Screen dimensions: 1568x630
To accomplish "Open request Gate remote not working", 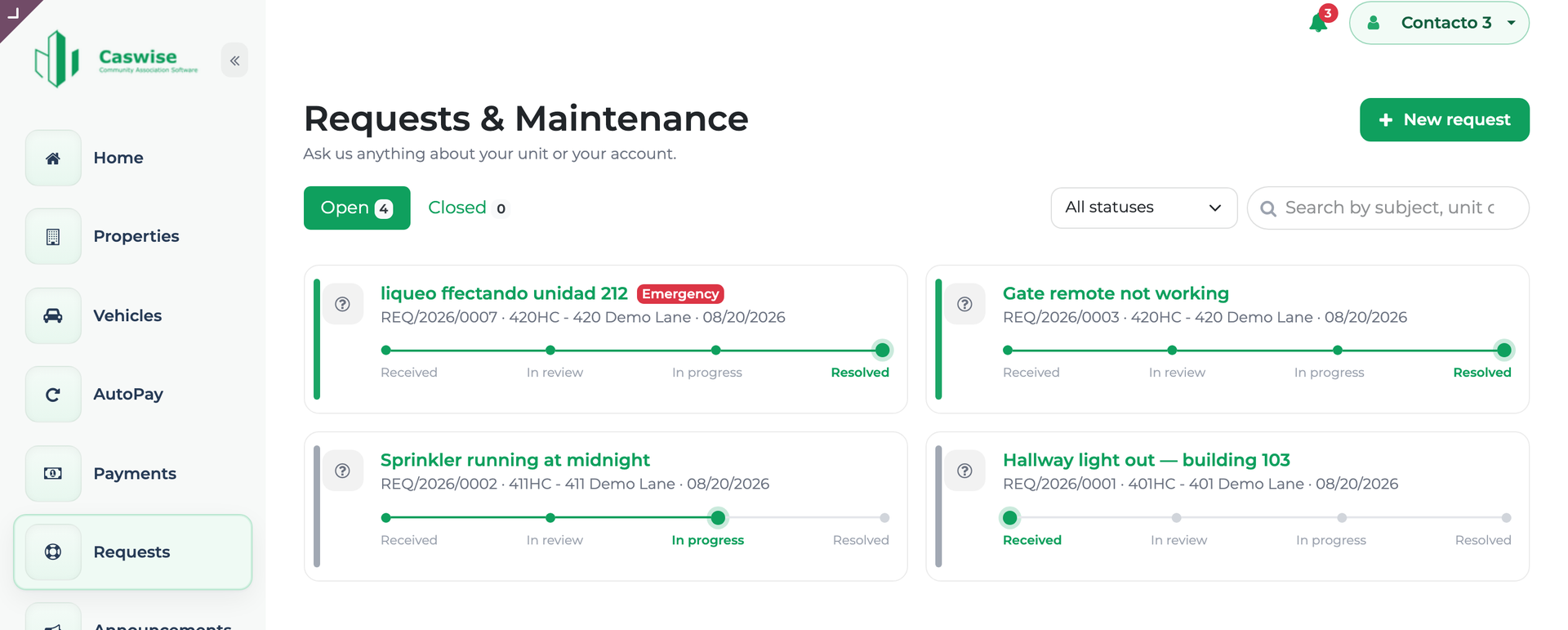I will coord(1116,293).
